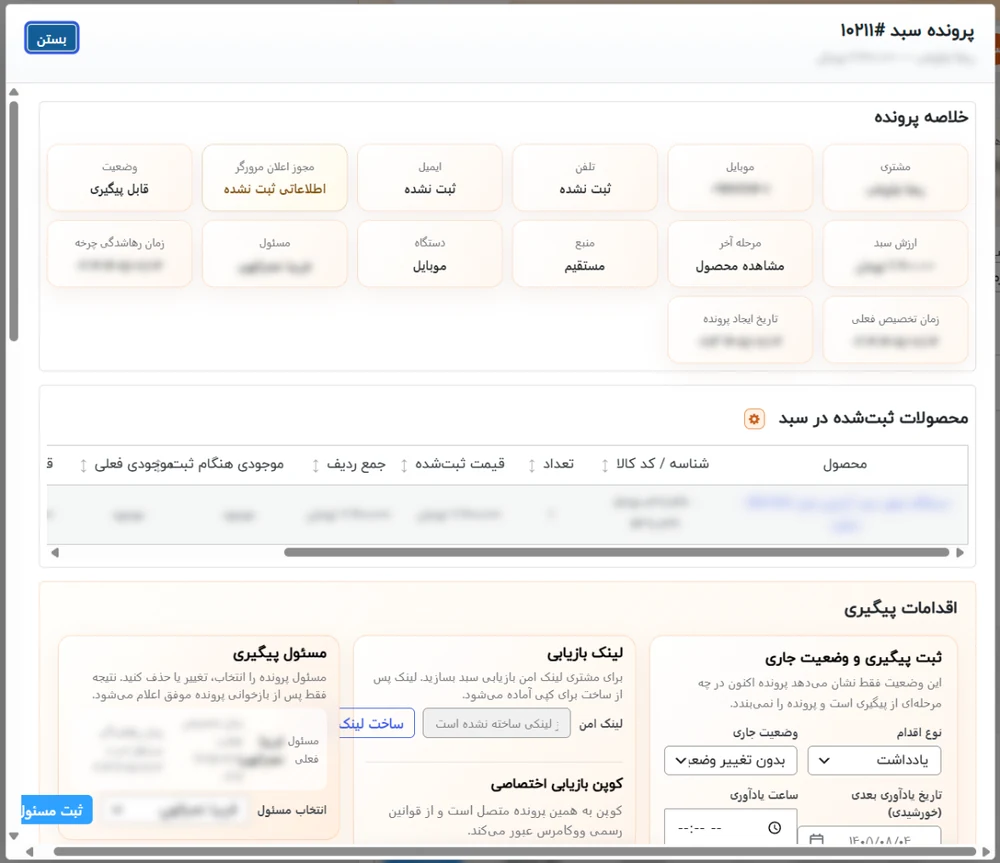This screenshot has height=863, width=1000.
Task: Click the right arrow of the table scrollbar
Action: tap(960, 552)
